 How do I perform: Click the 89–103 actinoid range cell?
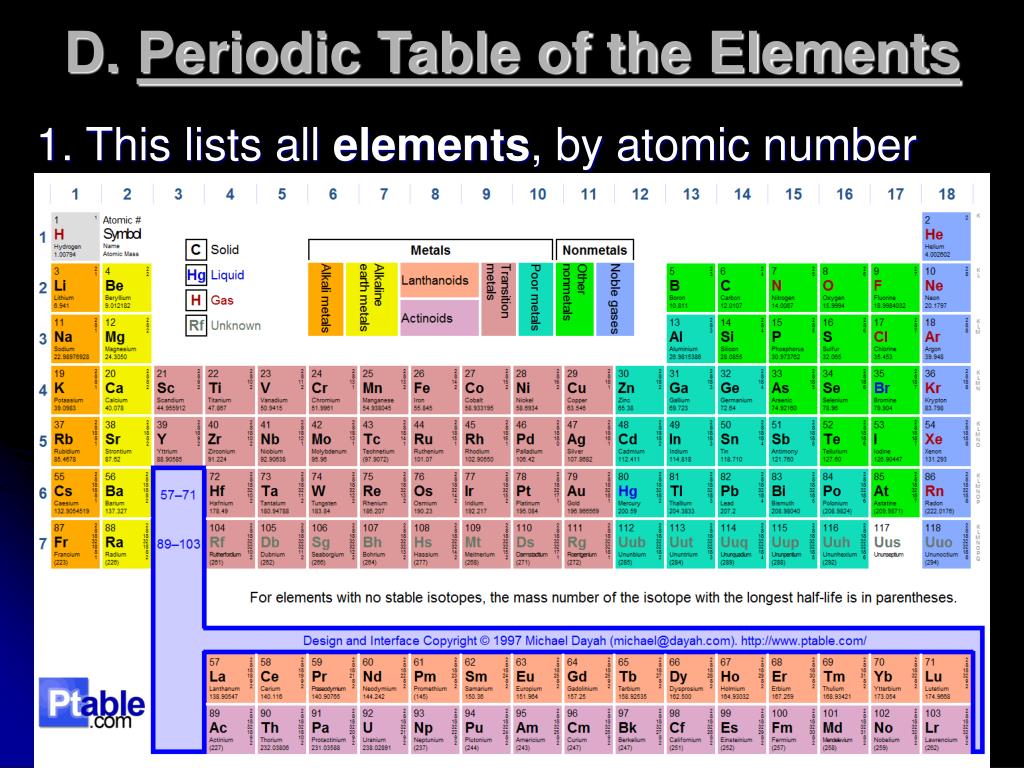point(178,543)
